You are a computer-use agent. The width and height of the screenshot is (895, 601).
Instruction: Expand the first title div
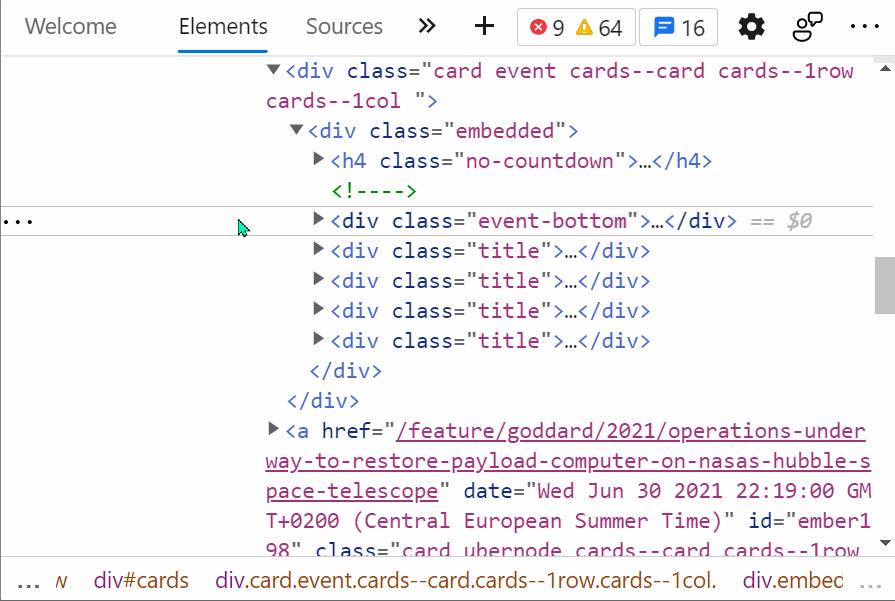(x=319, y=249)
